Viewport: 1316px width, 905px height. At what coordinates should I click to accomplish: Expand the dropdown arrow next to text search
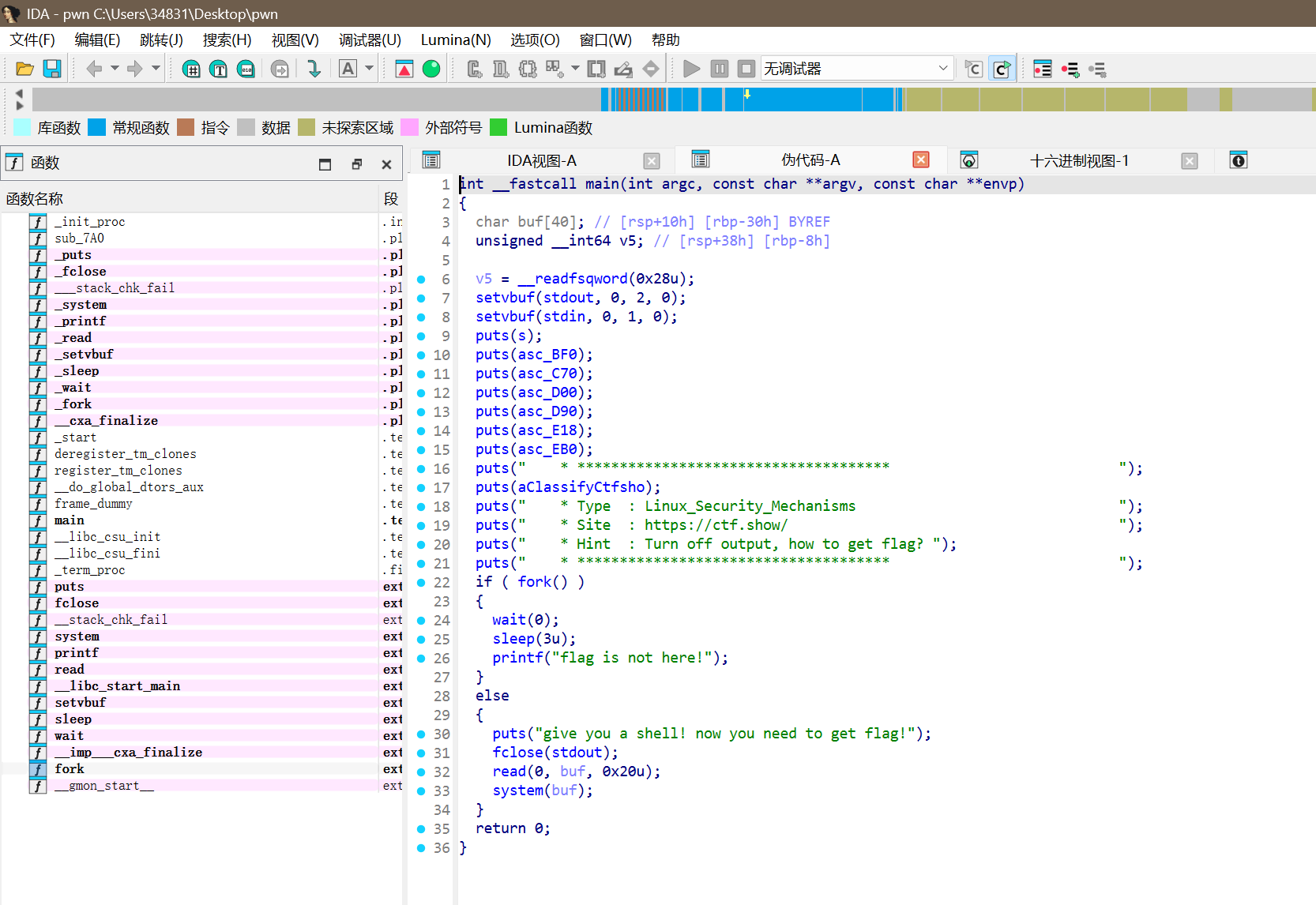click(369, 69)
